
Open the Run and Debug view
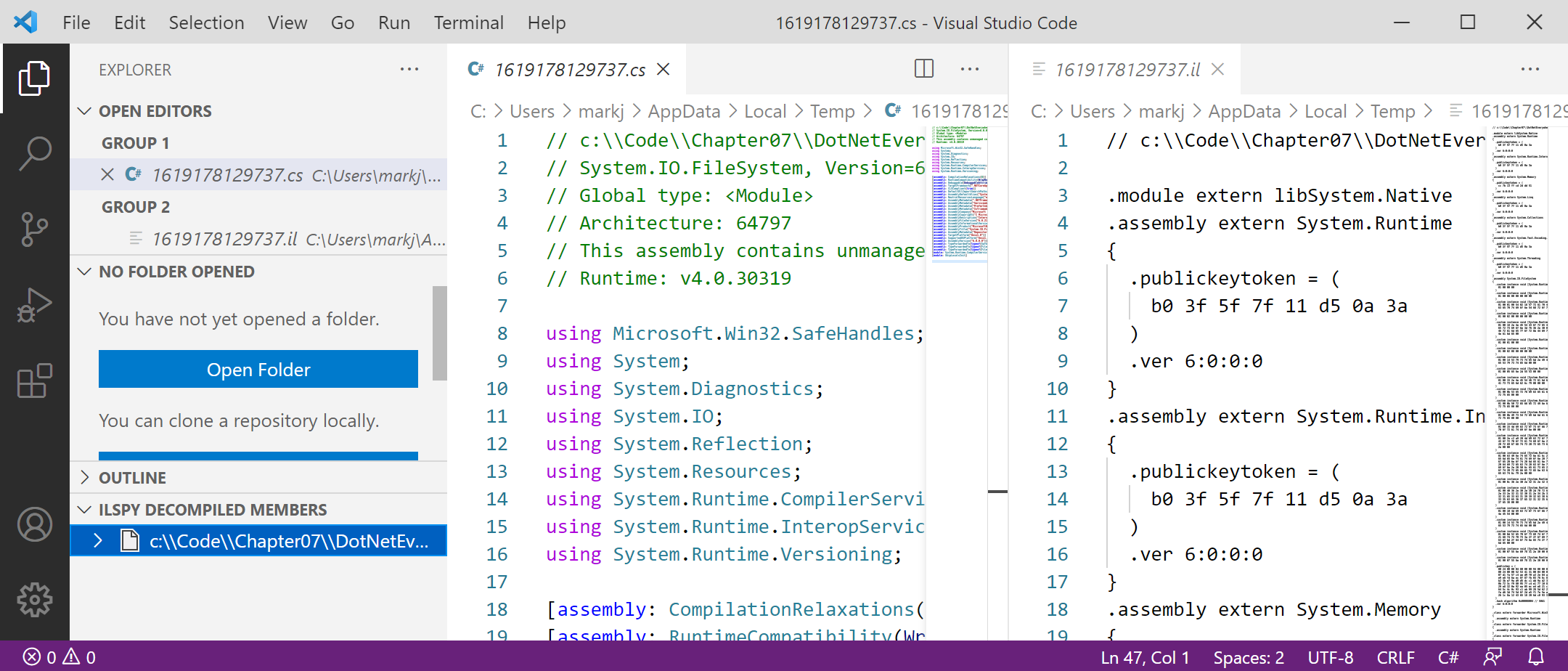[x=34, y=305]
